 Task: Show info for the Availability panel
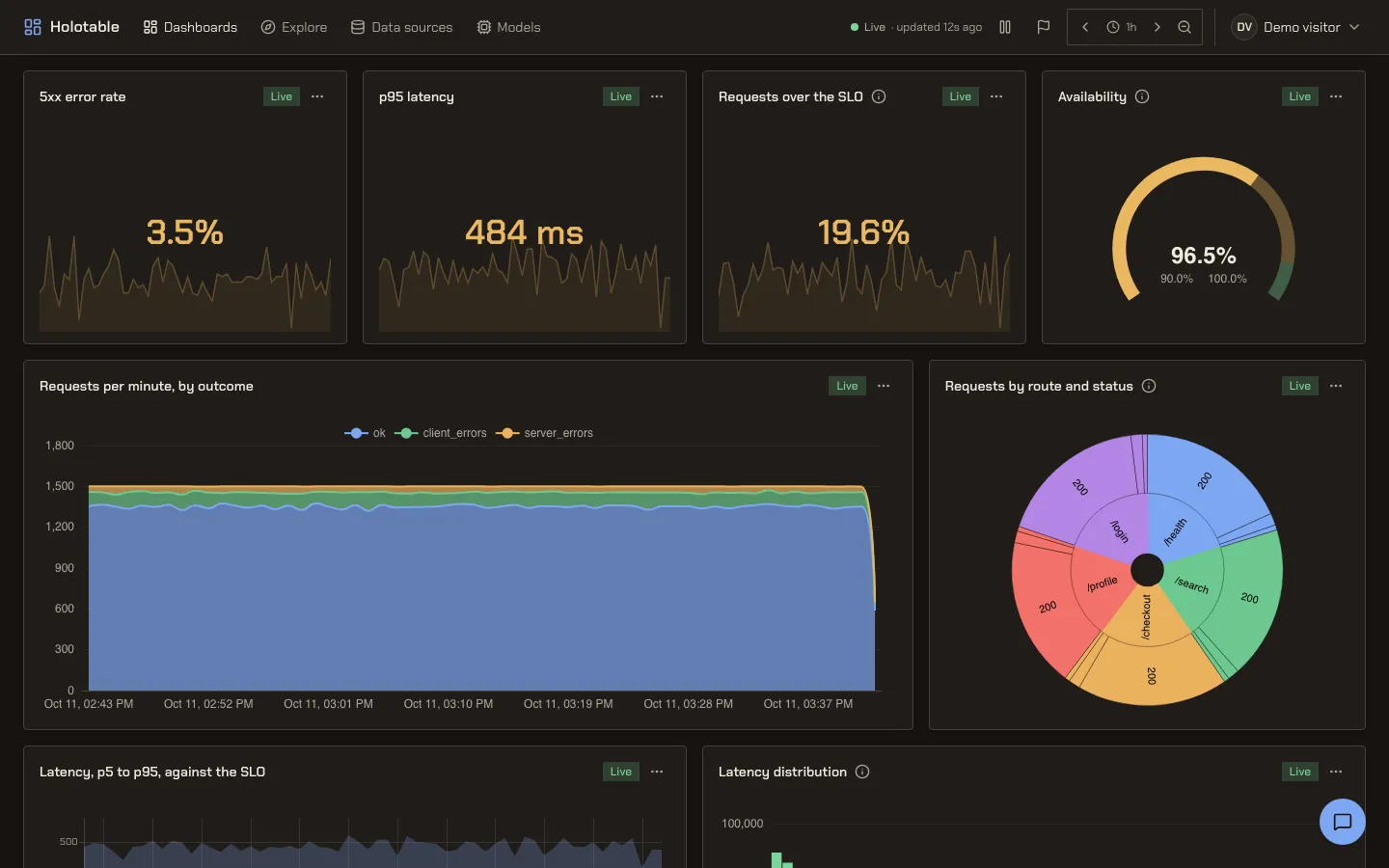1142,96
